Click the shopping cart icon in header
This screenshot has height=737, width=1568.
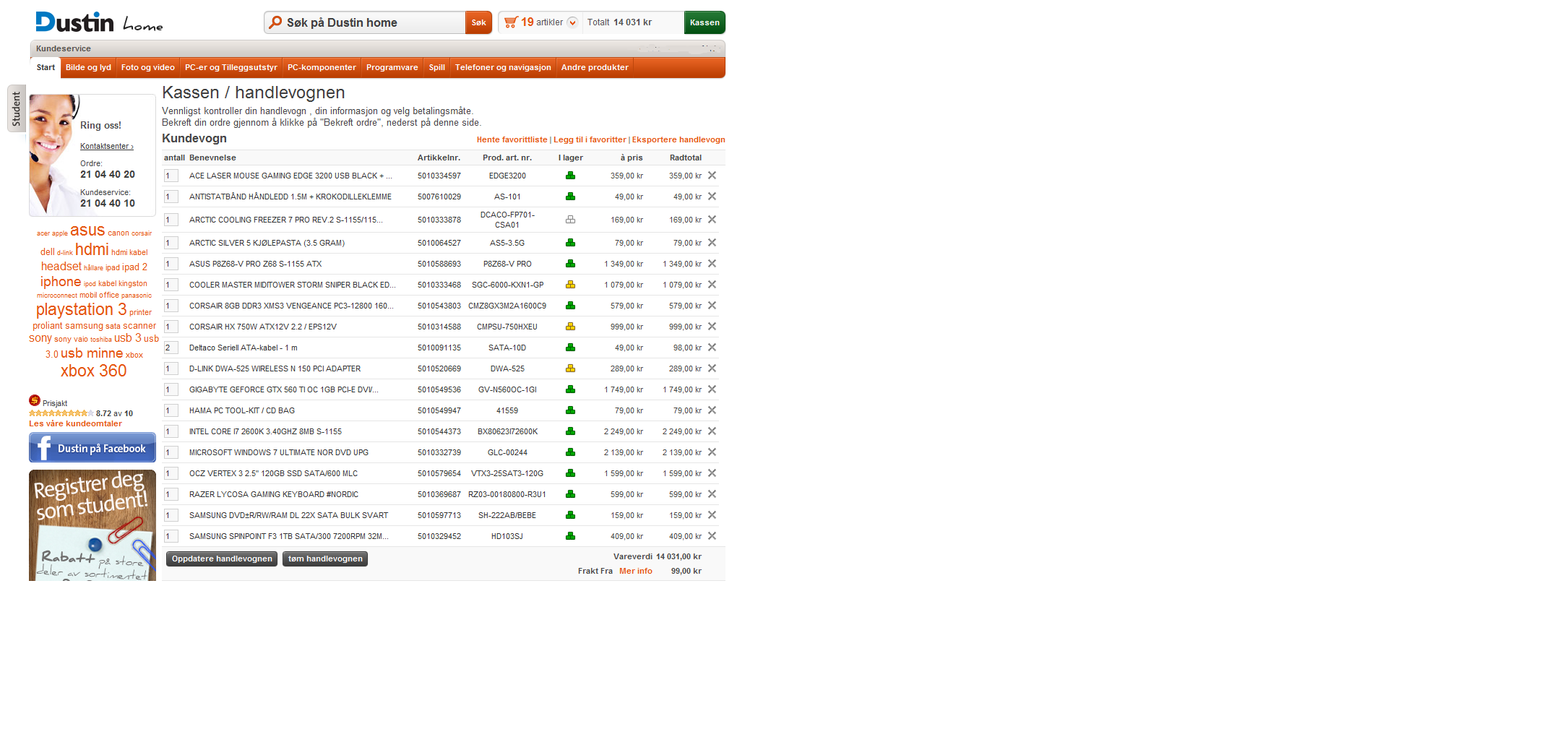[511, 22]
